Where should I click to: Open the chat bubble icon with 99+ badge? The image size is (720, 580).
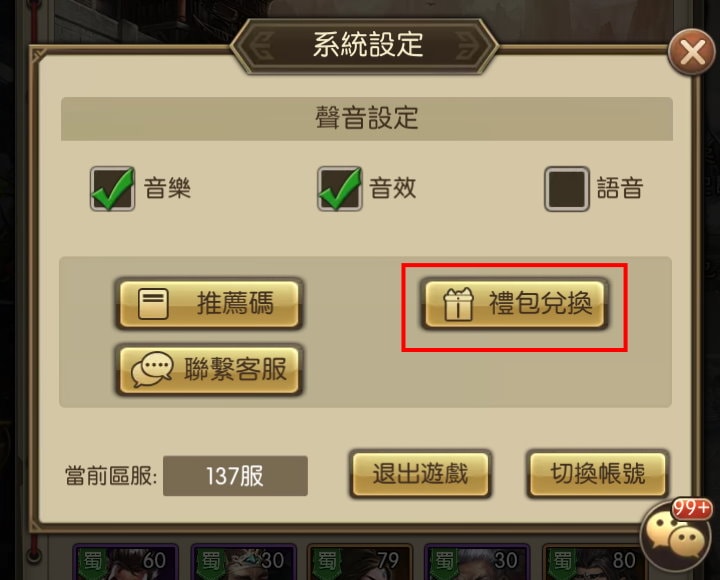676,536
